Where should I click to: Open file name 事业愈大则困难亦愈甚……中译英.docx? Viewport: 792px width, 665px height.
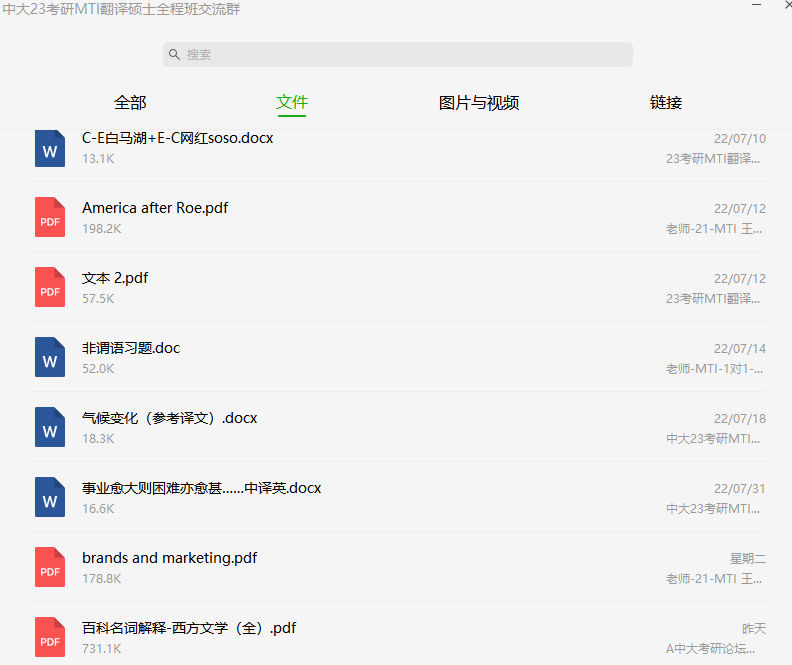(202, 488)
